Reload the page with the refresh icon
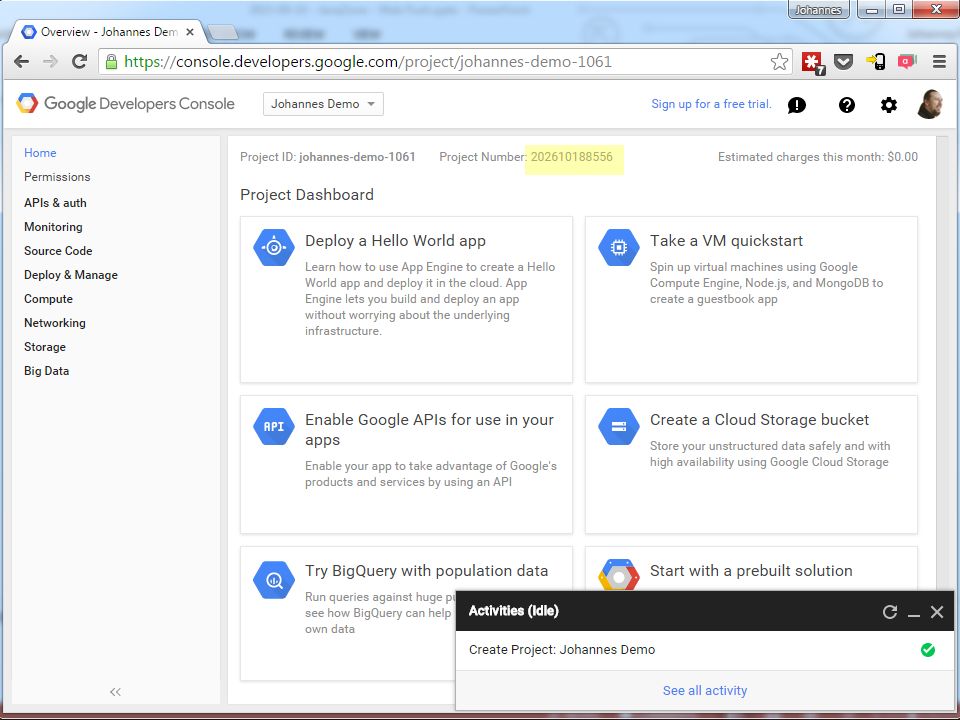The image size is (960, 720). [x=79, y=61]
